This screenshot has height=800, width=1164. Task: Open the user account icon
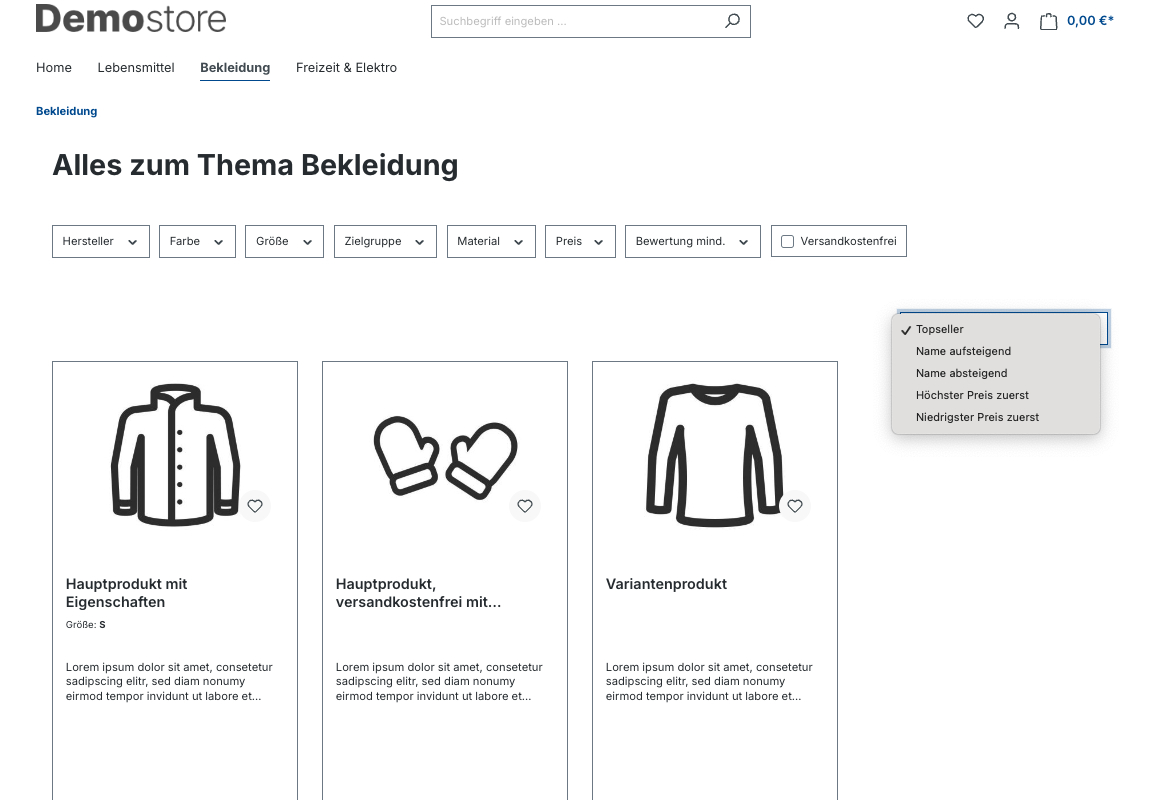click(1011, 21)
